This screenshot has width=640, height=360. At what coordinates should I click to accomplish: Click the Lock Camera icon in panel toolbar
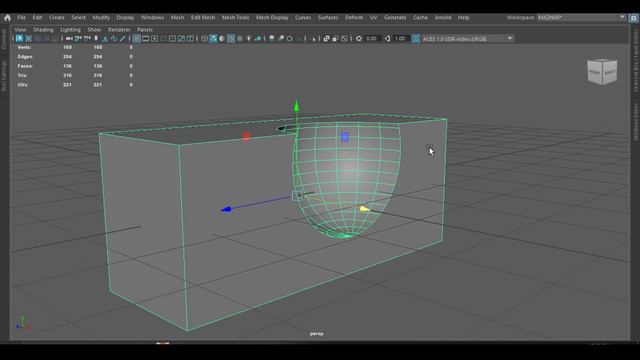pos(78,38)
